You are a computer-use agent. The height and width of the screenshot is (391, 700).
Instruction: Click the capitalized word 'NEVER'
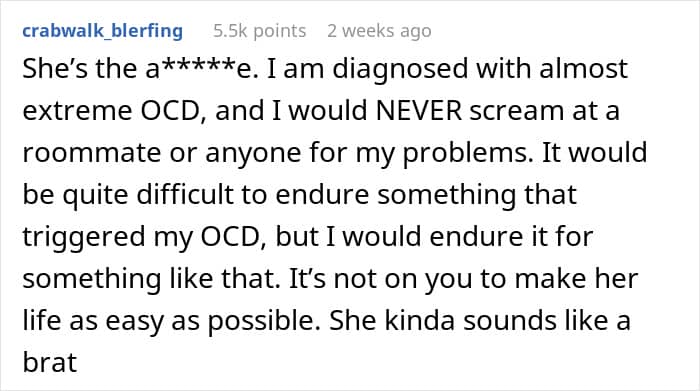point(419,111)
